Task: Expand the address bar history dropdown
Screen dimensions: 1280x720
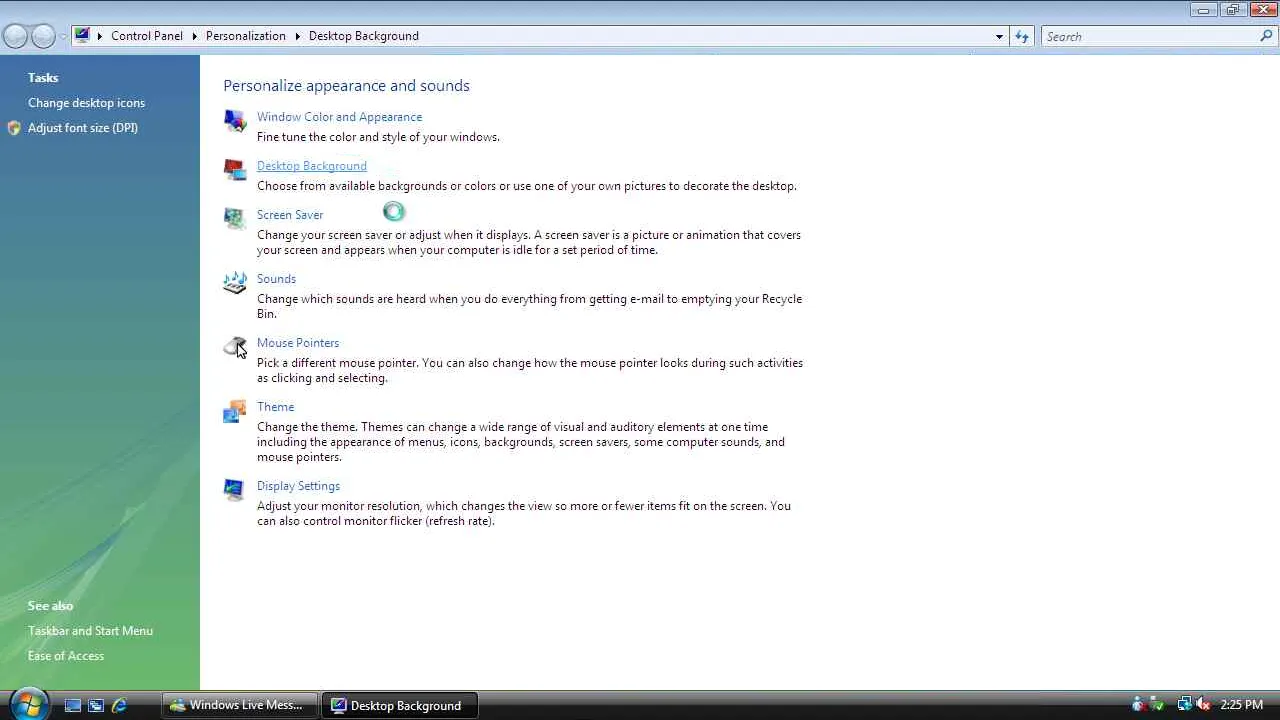Action: 999,36
